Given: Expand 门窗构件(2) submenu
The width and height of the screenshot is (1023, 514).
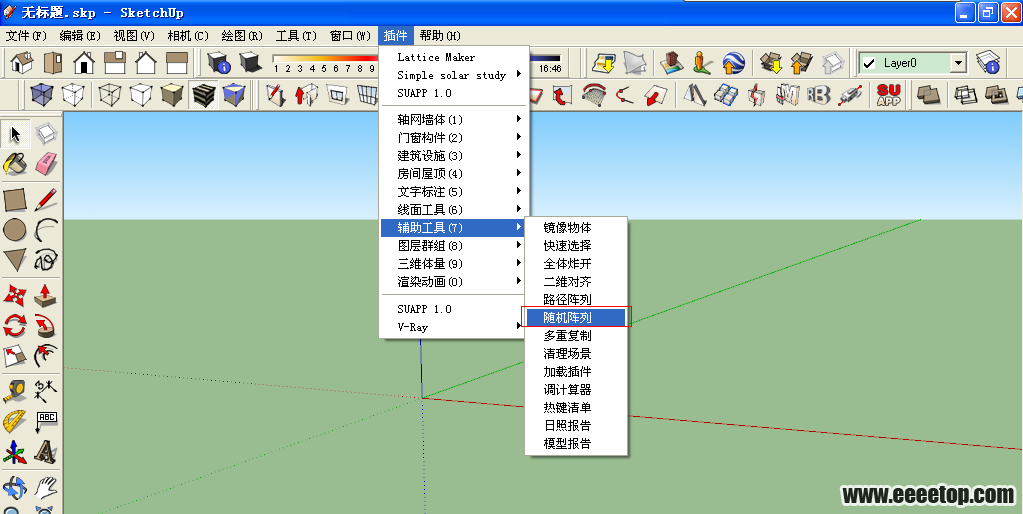Looking at the screenshot, I should click(x=454, y=138).
